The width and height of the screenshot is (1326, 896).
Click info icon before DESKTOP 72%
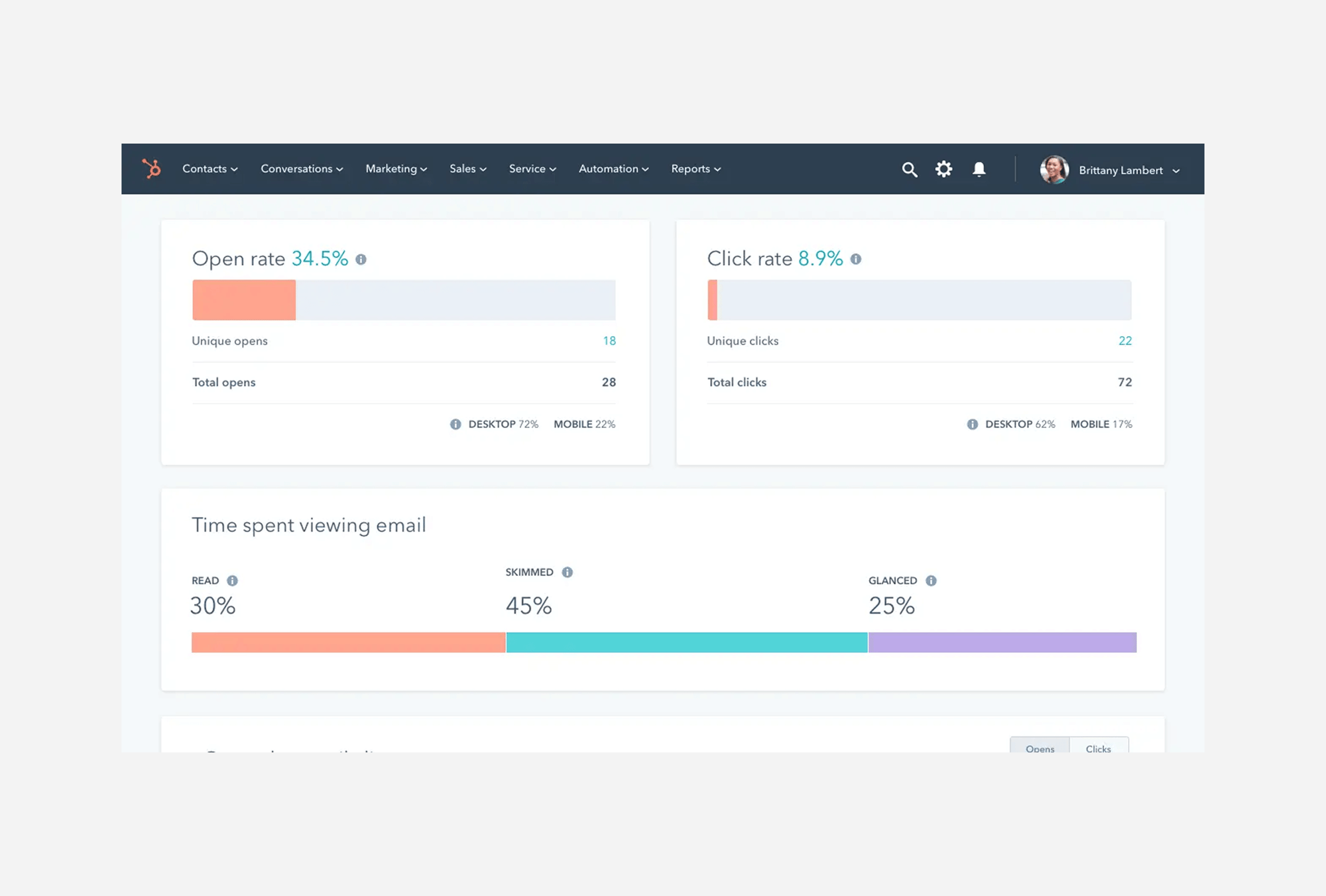pyautogui.click(x=455, y=424)
